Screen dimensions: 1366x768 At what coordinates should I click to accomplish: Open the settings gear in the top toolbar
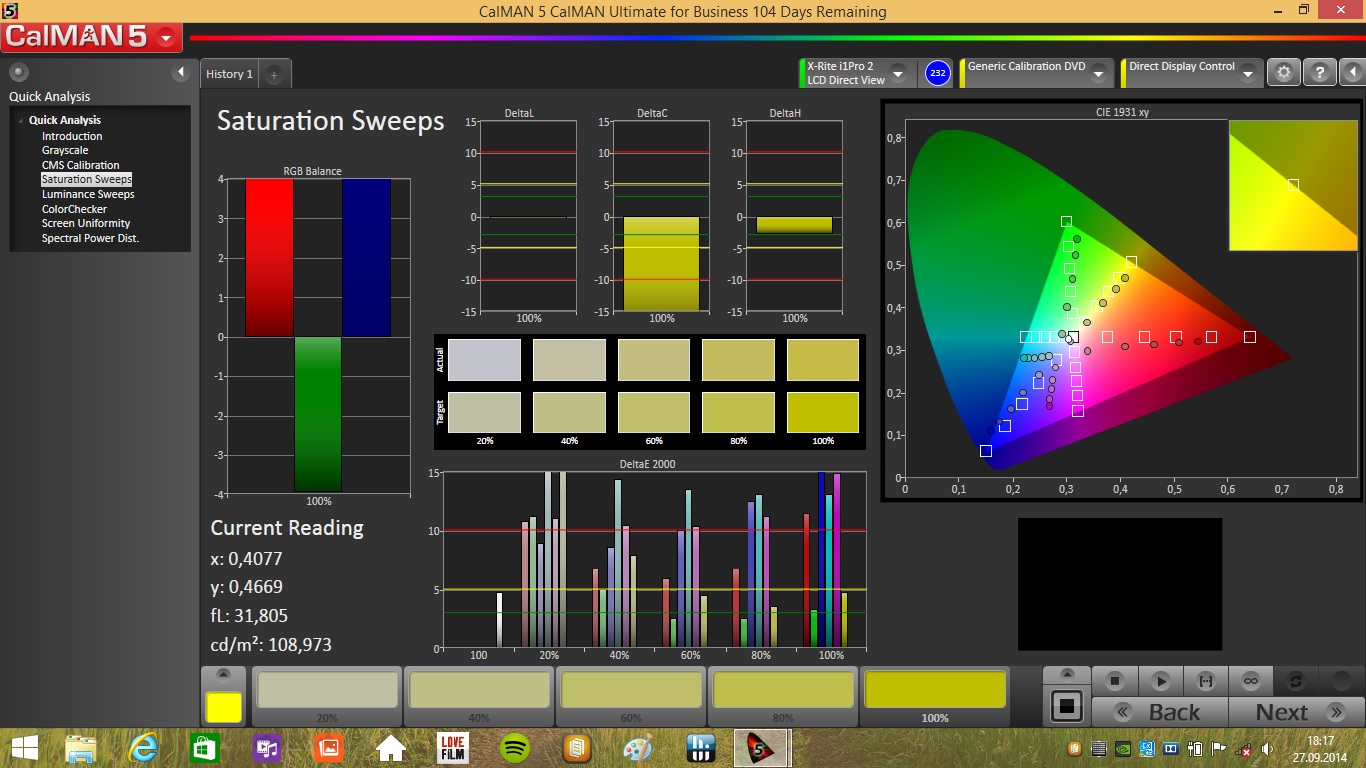pyautogui.click(x=1284, y=73)
